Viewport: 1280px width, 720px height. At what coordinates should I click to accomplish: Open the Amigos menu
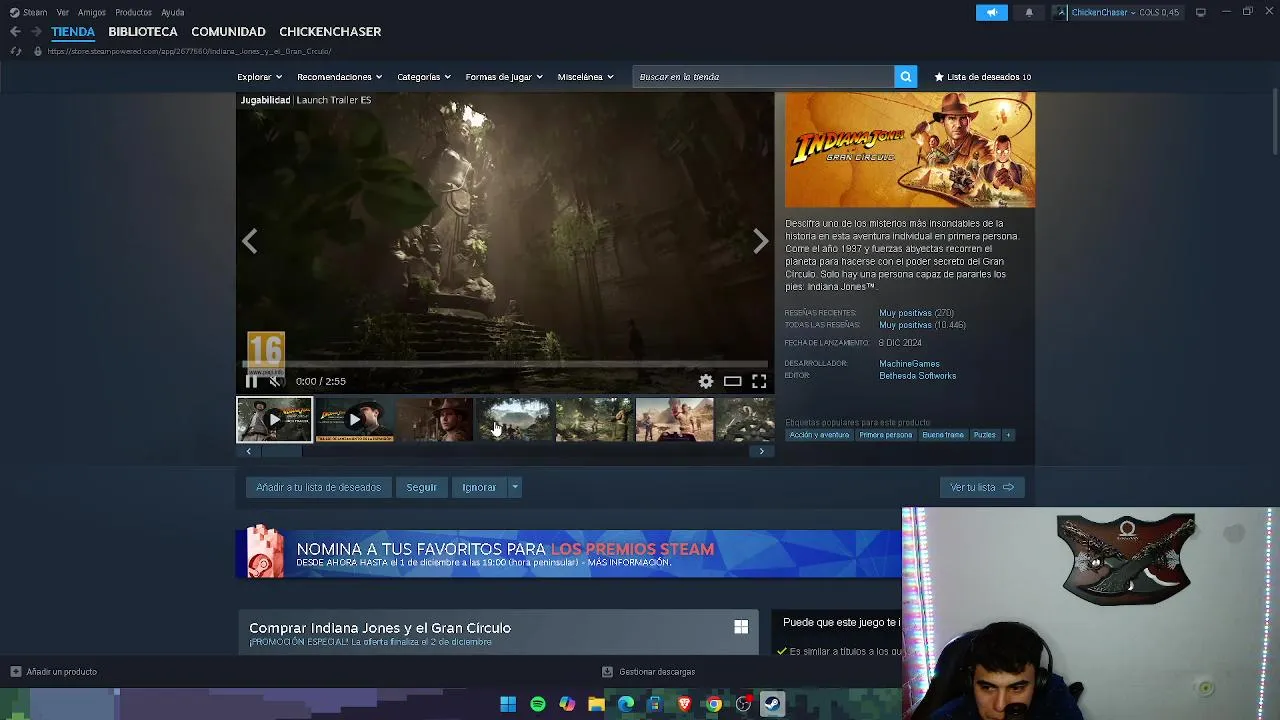(92, 12)
